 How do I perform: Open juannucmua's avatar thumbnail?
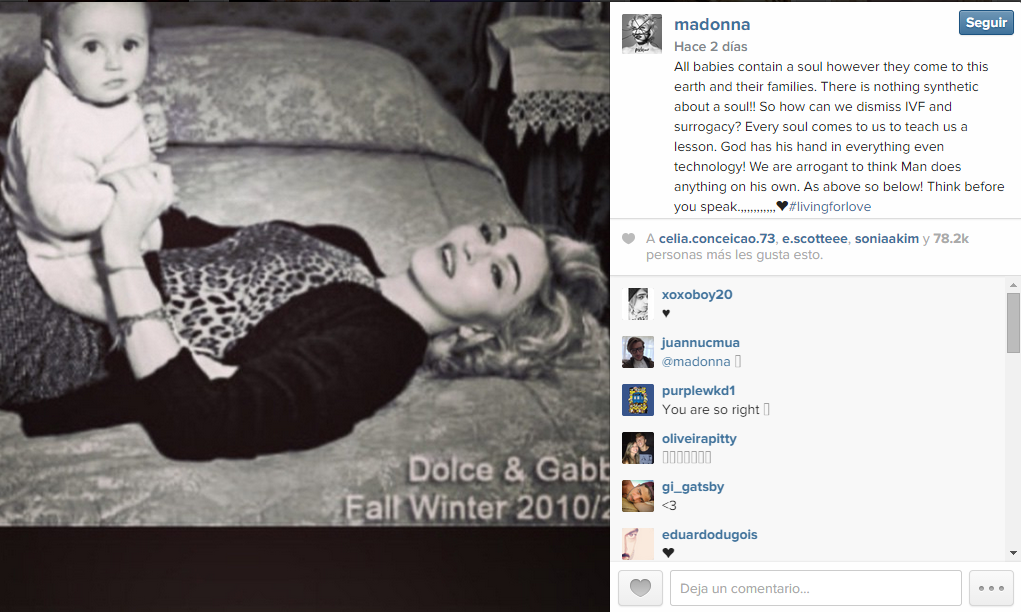pyautogui.click(x=637, y=352)
